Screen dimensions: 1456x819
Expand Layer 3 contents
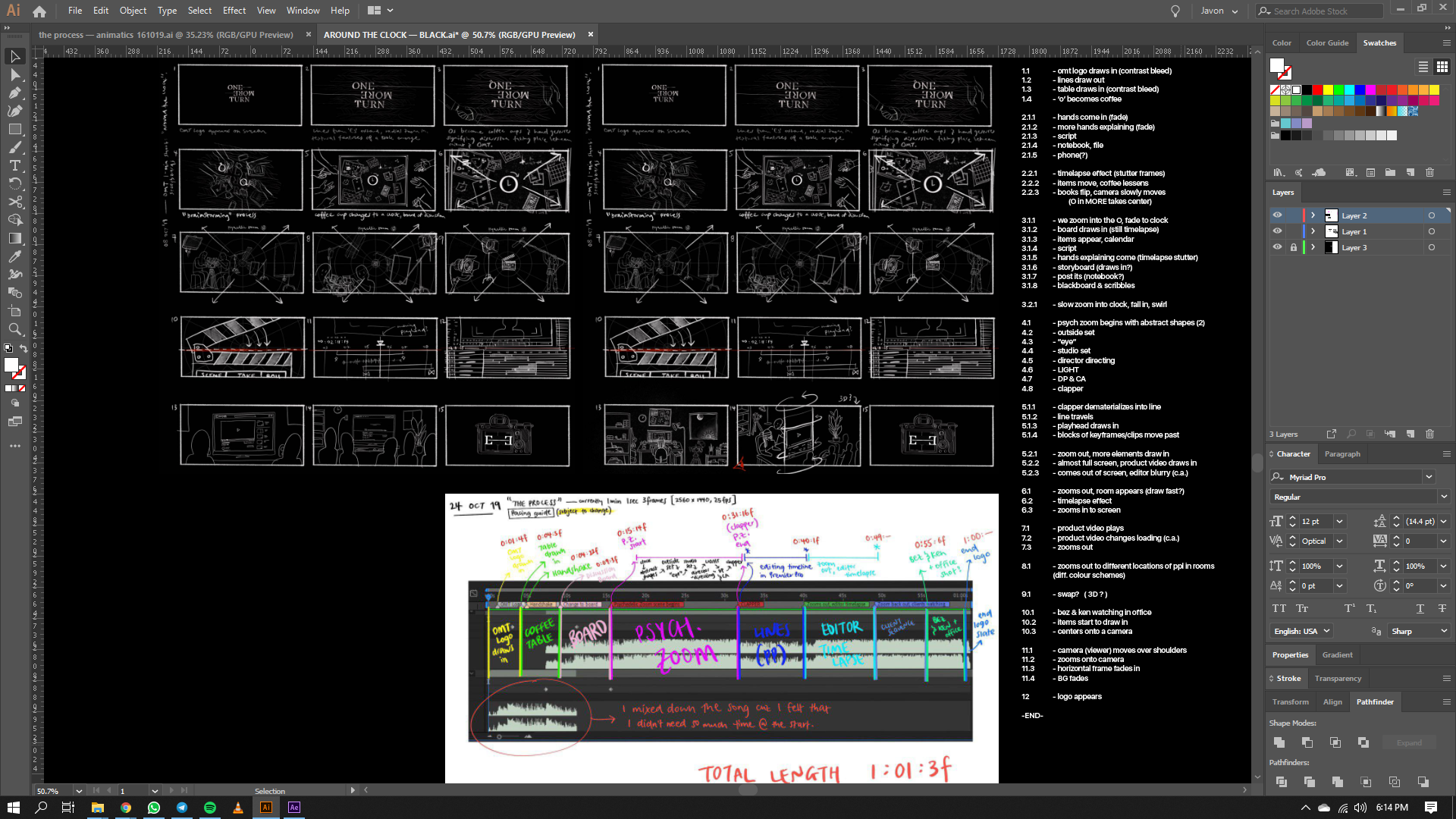[x=1313, y=247]
